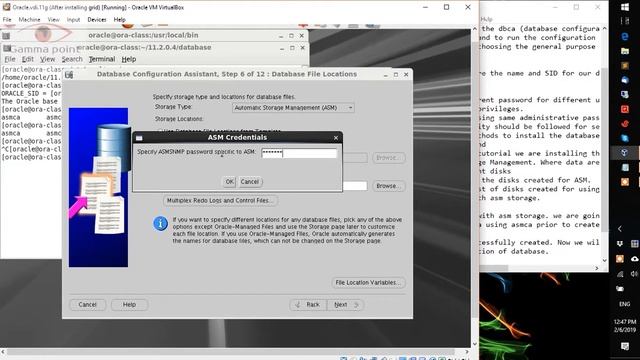Open Windows Task View
The width and height of the screenshot is (640, 360).
click(x=624, y=21)
